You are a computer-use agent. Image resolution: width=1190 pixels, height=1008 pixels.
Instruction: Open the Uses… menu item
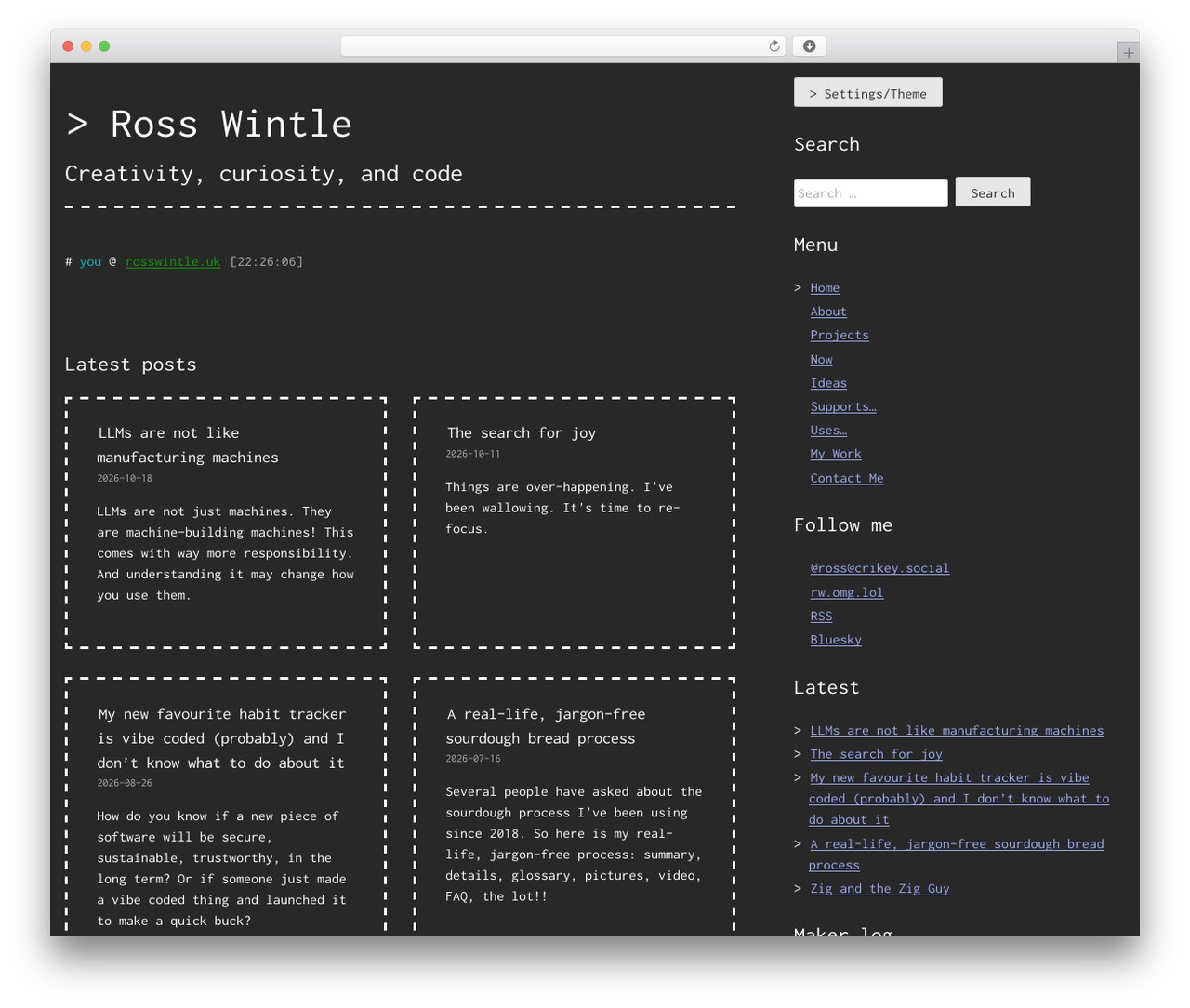828,431
